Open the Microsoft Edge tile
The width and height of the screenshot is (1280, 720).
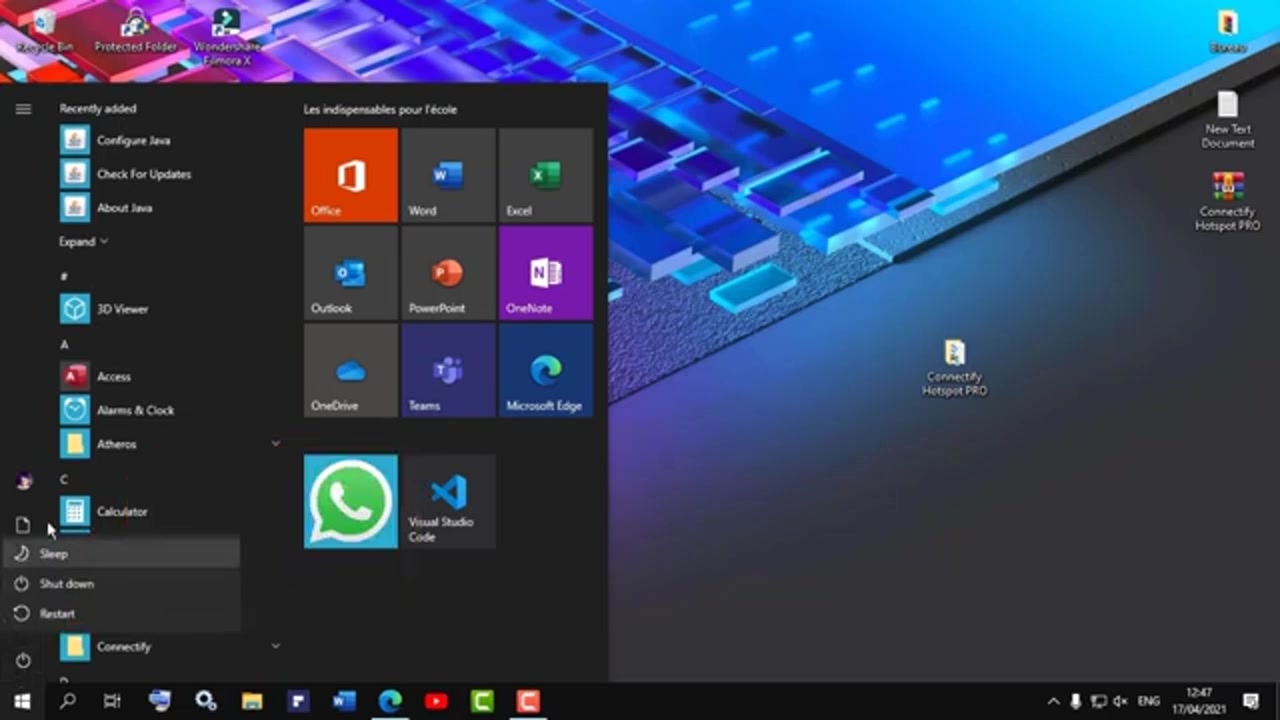point(545,370)
